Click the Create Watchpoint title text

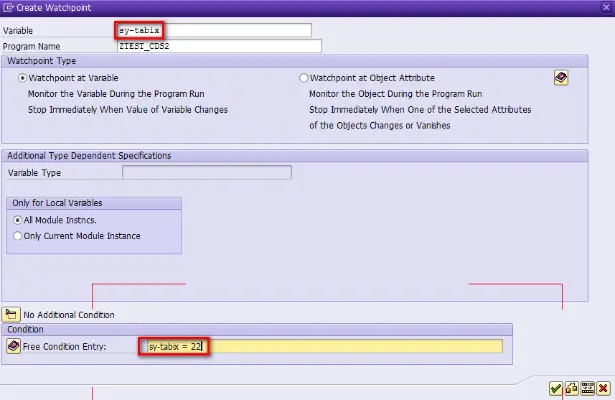[x=54, y=8]
